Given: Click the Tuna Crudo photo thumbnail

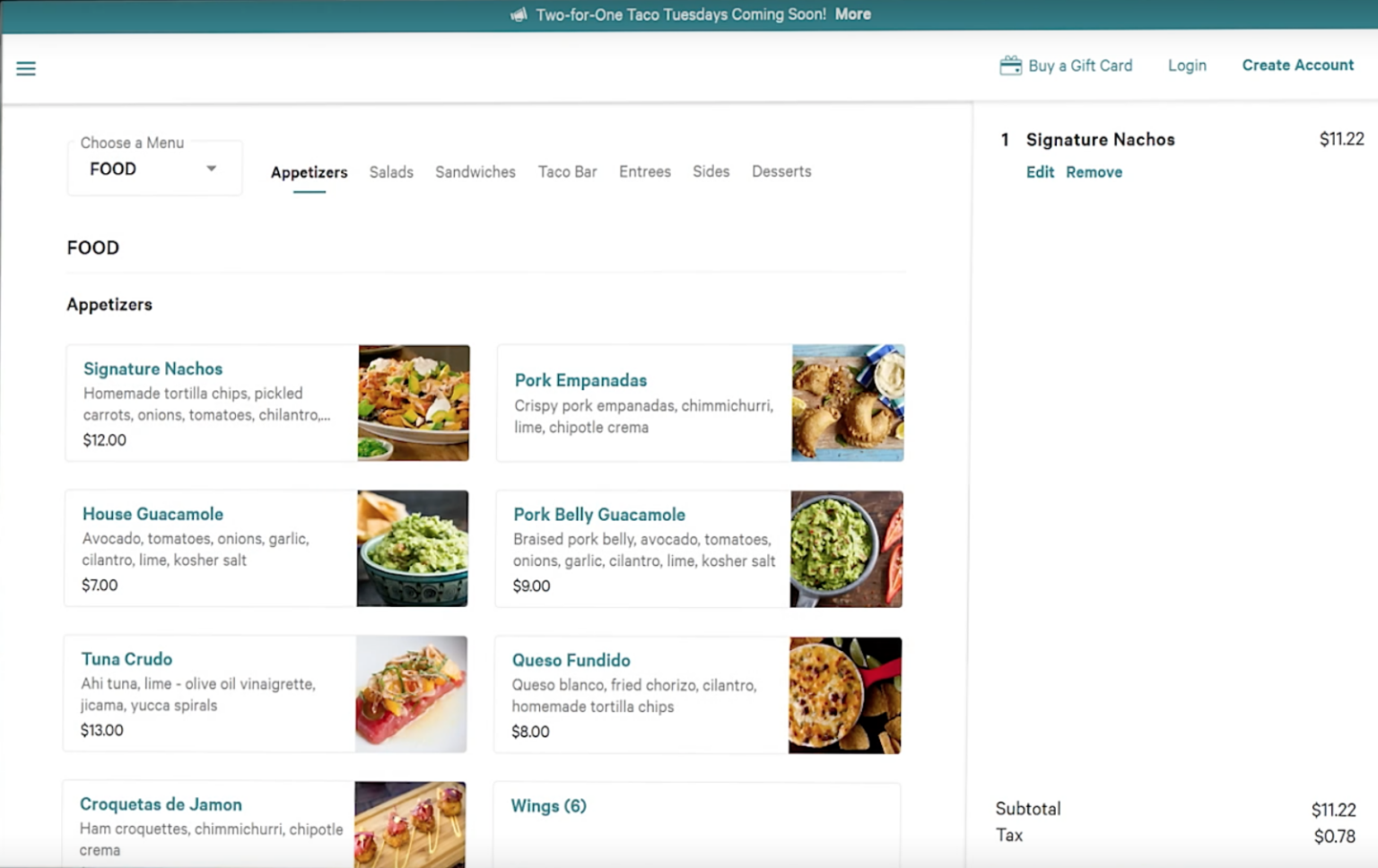Looking at the screenshot, I should tap(411, 693).
